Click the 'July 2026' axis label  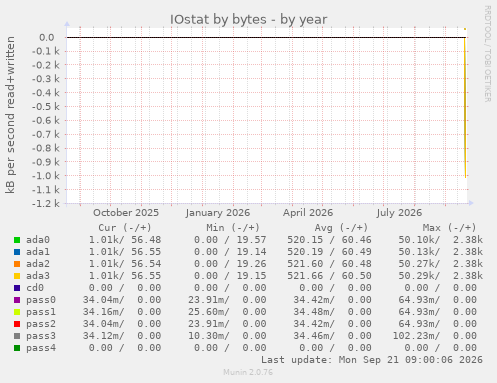click(x=399, y=213)
